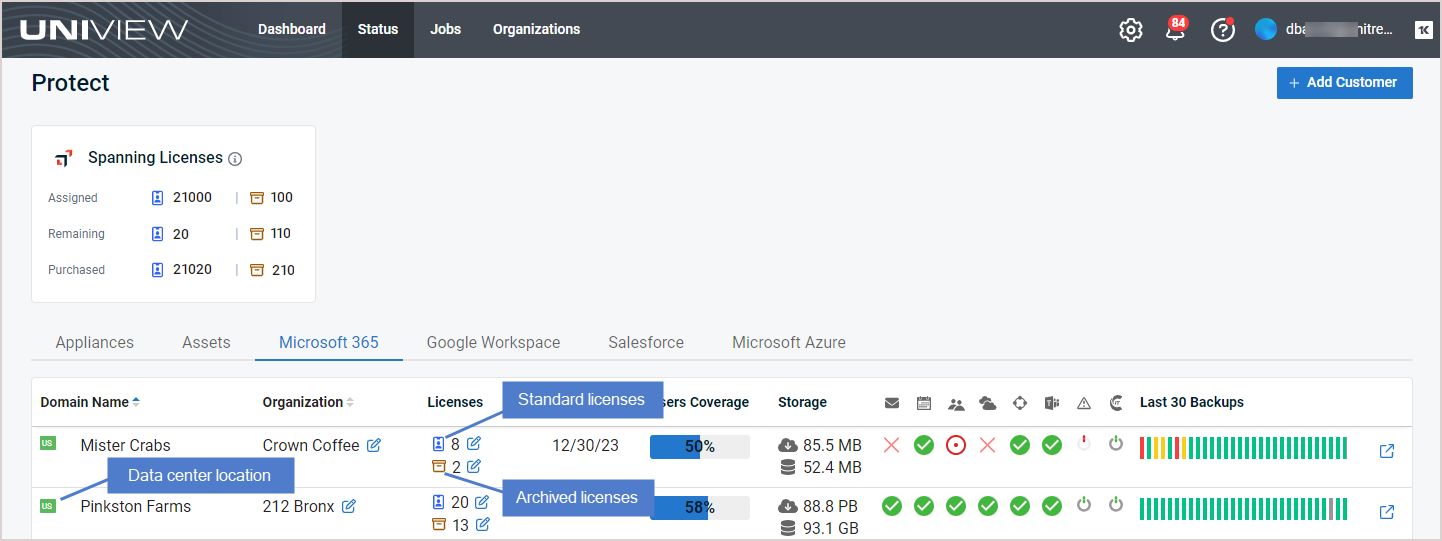
Task: Click Pinkston Farms Teams green check status
Action: (1052, 506)
